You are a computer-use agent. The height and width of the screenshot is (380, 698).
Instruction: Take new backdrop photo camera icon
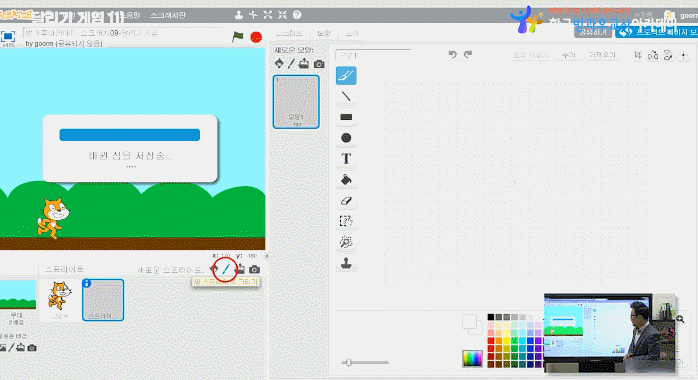[x=32, y=348]
